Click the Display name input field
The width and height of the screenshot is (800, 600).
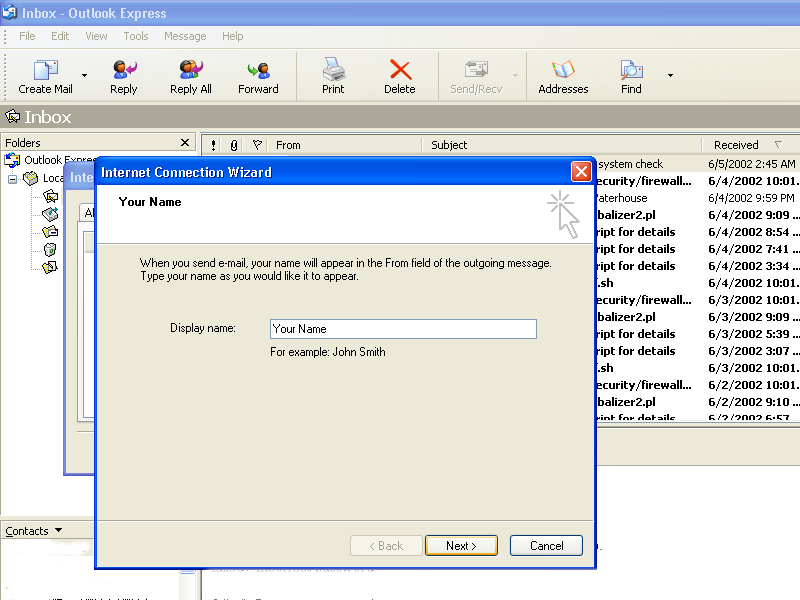pyautogui.click(x=403, y=329)
